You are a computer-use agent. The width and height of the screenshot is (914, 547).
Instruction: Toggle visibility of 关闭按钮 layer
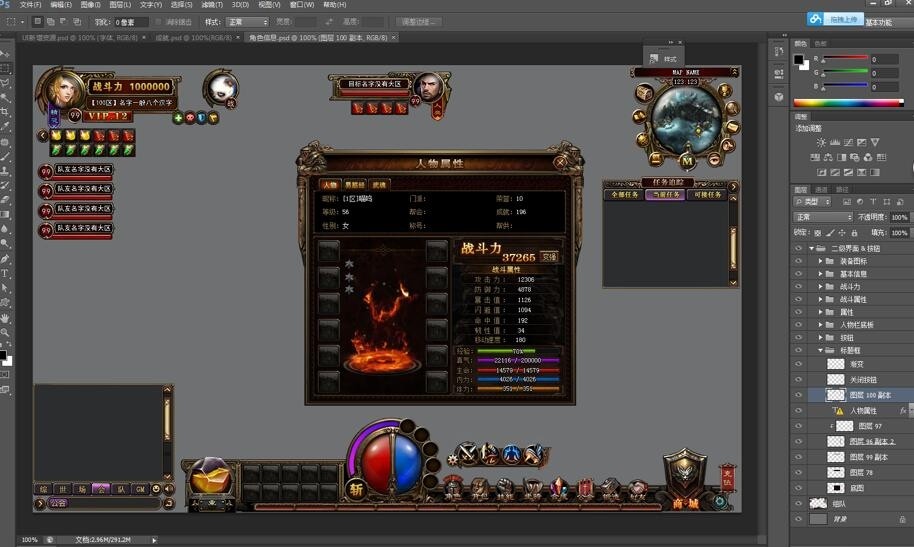pos(799,380)
